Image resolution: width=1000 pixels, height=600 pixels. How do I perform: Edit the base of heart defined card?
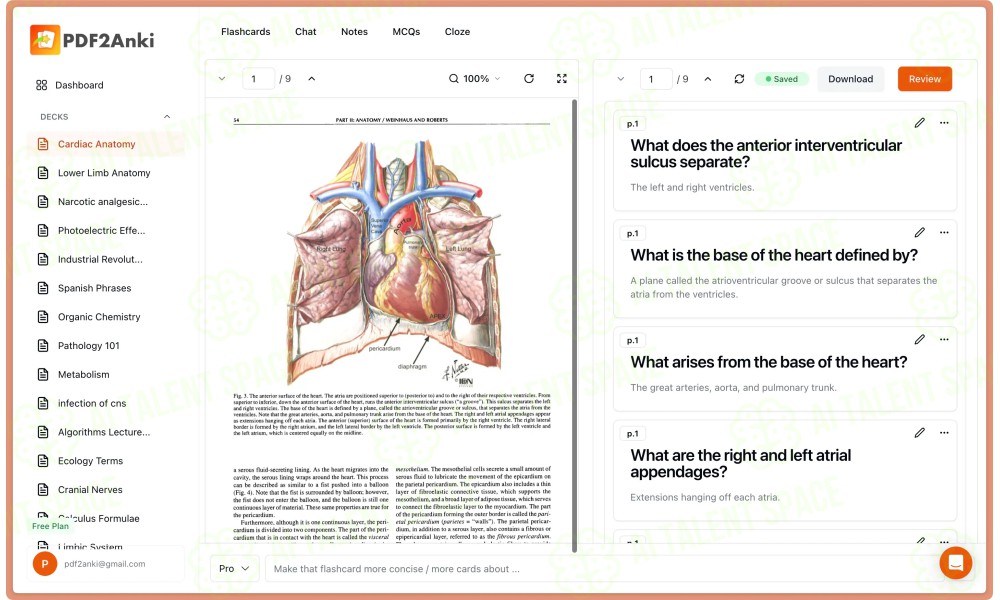click(x=920, y=232)
